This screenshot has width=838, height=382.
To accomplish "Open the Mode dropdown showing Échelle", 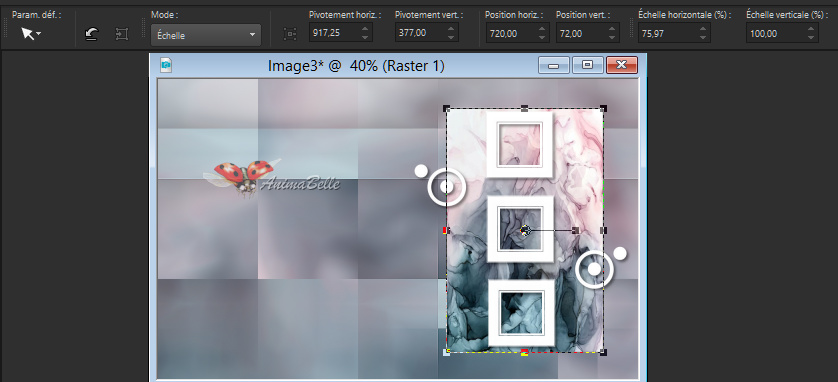I will [x=206, y=35].
